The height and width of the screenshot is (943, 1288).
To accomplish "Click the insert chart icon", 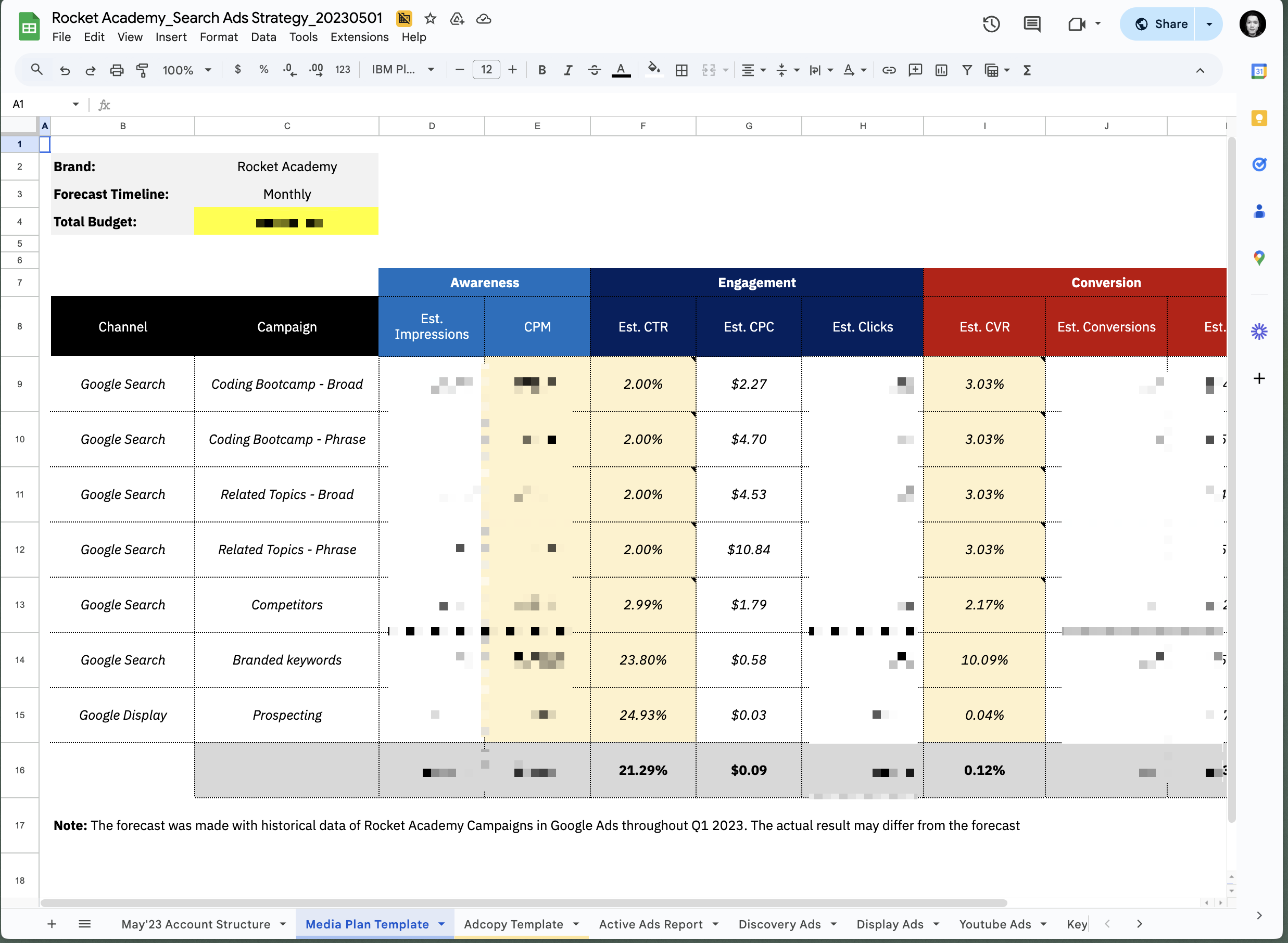I will click(941, 70).
